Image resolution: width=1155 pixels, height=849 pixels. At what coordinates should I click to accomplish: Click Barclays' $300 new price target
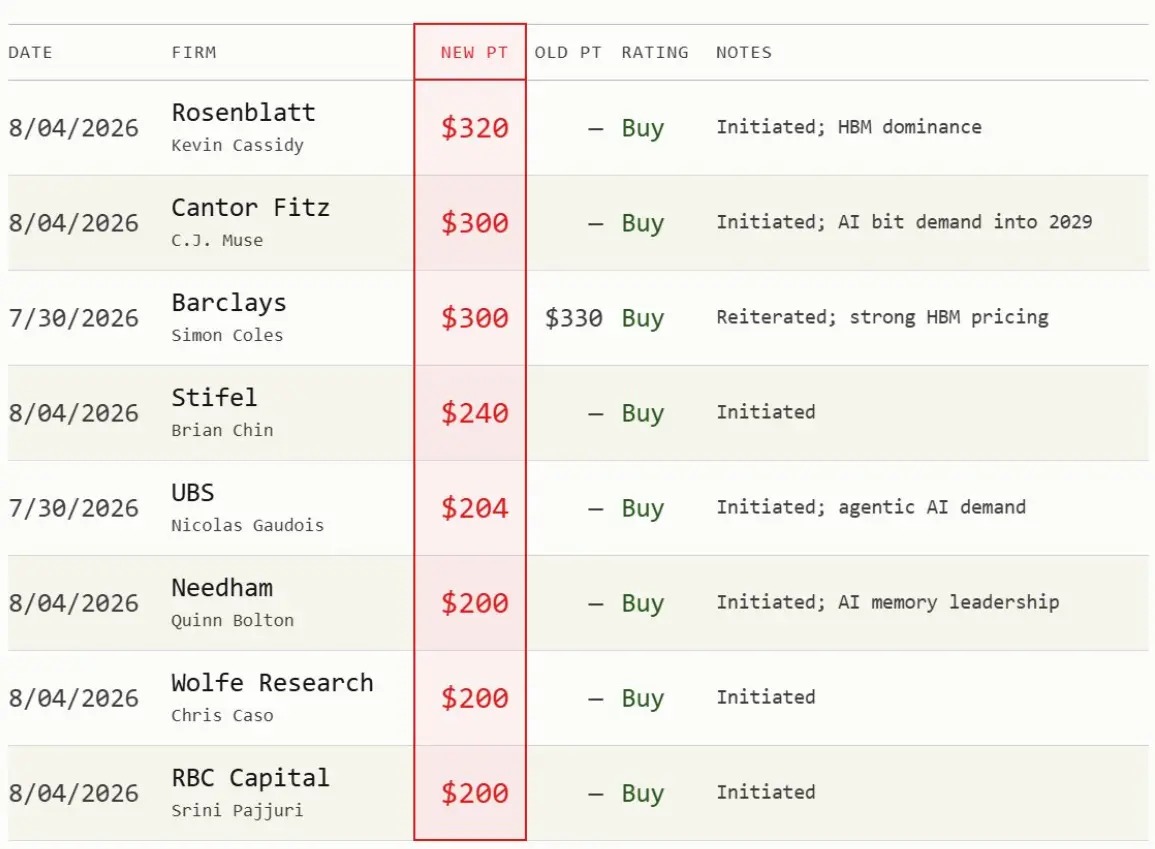[474, 318]
